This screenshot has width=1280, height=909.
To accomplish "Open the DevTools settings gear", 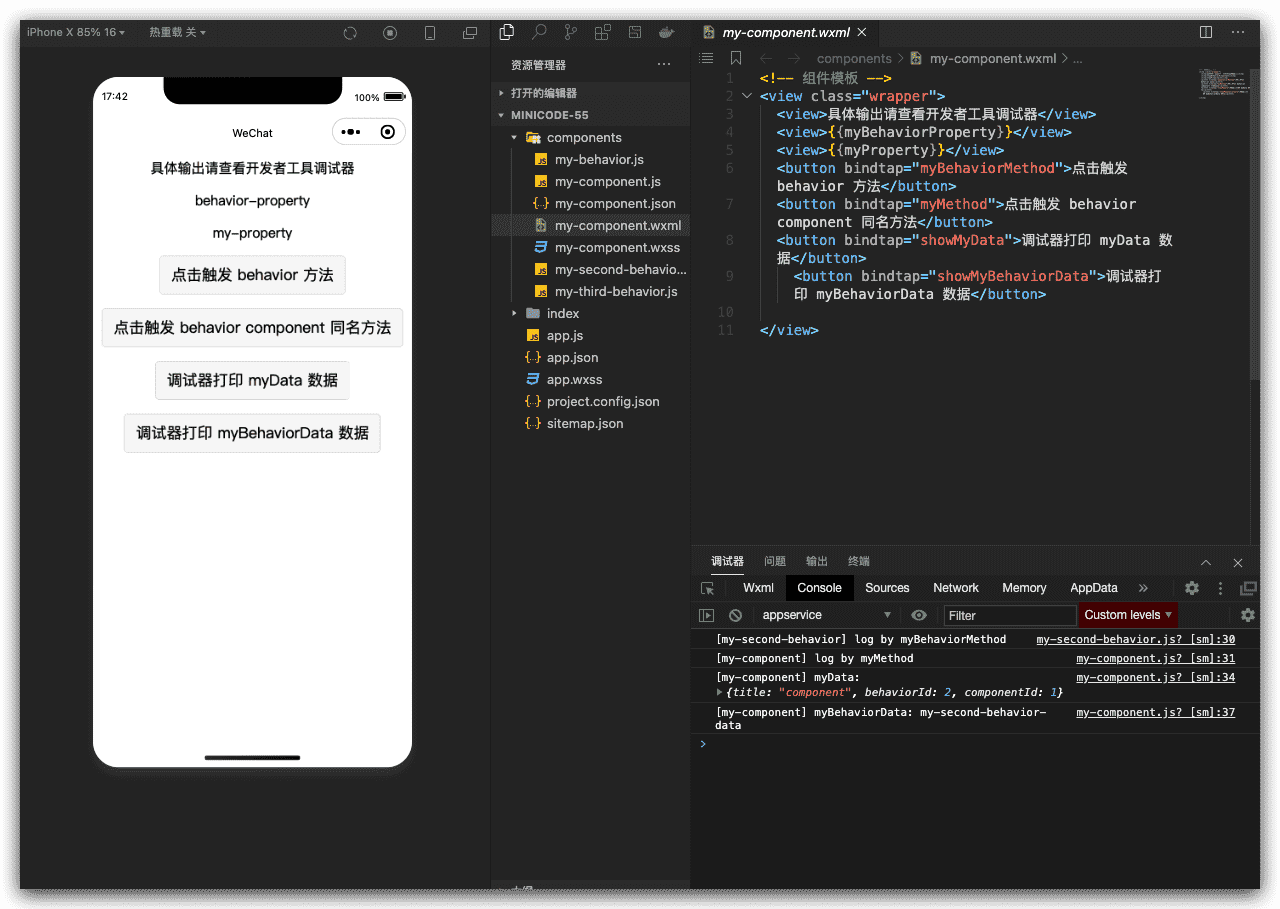I will pyautogui.click(x=1192, y=588).
